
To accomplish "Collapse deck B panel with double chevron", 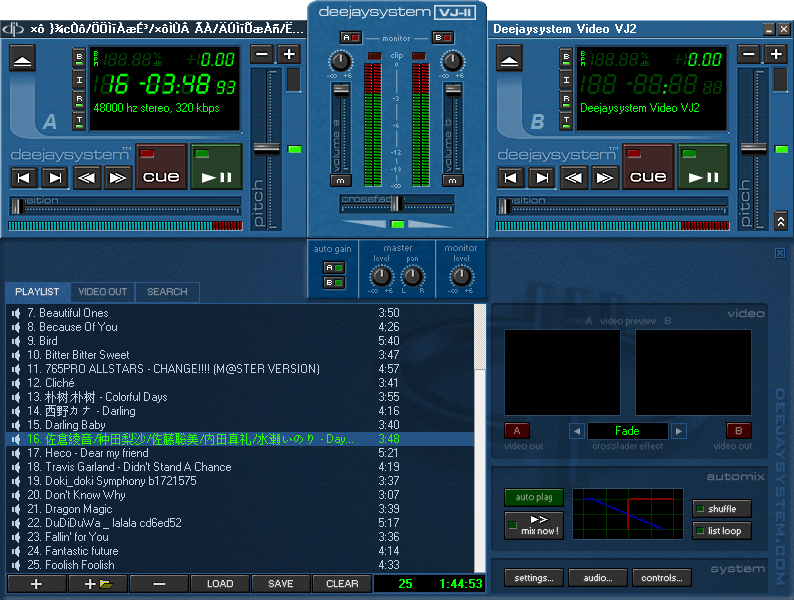I will click(x=780, y=220).
